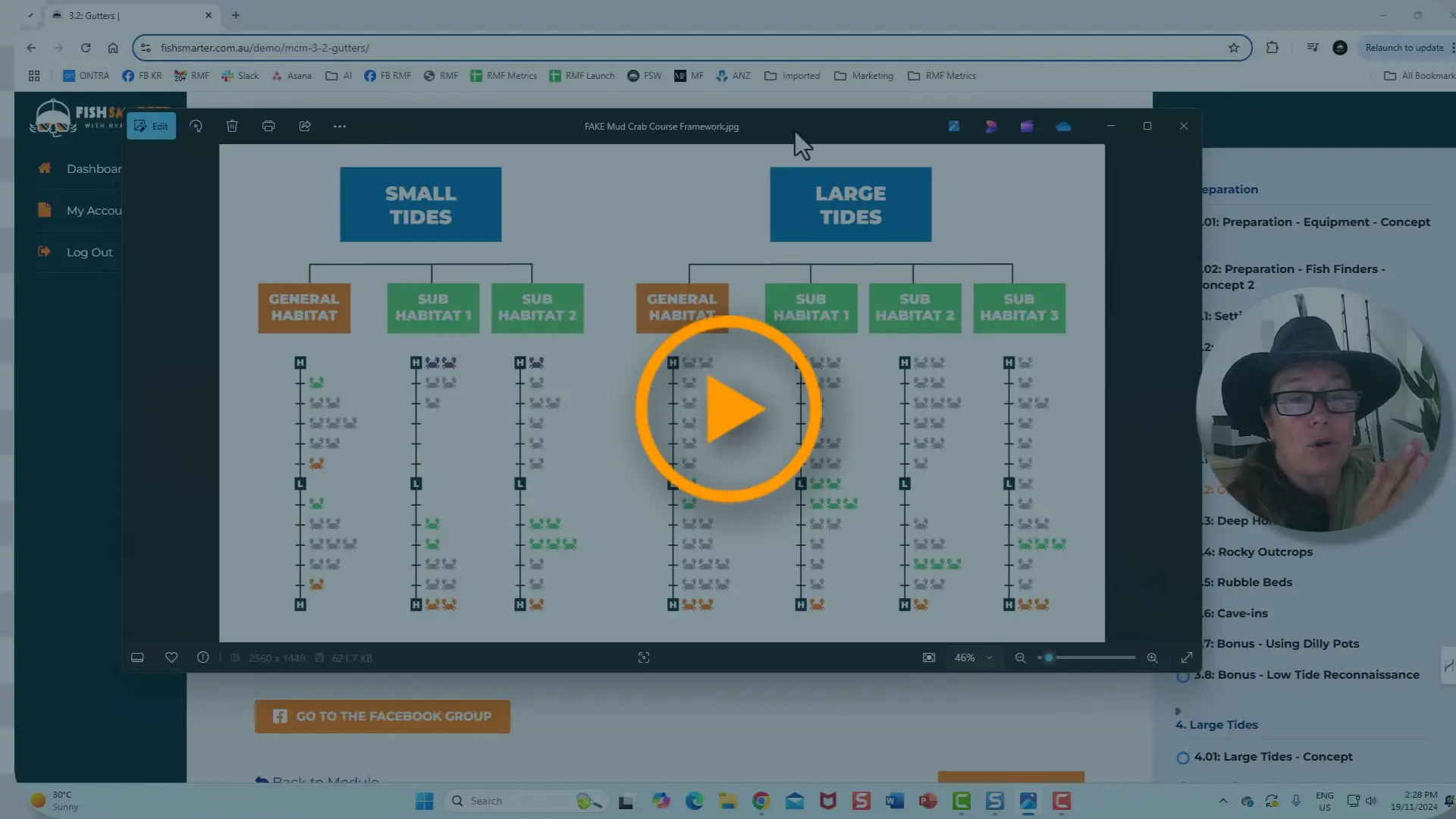Click the share/export icon in toolbar
The width and height of the screenshot is (1456, 819).
coord(305,125)
